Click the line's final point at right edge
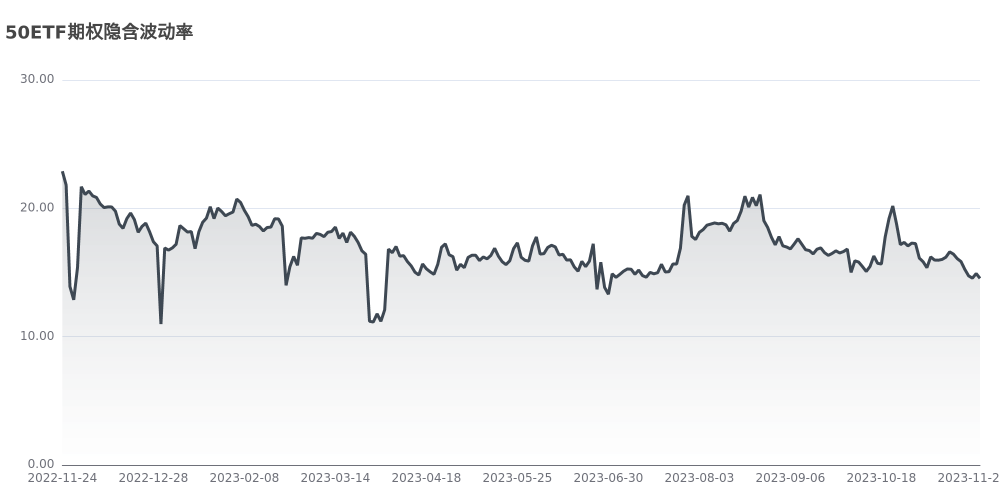Image resolution: width=1000 pixels, height=500 pixels. point(979,278)
